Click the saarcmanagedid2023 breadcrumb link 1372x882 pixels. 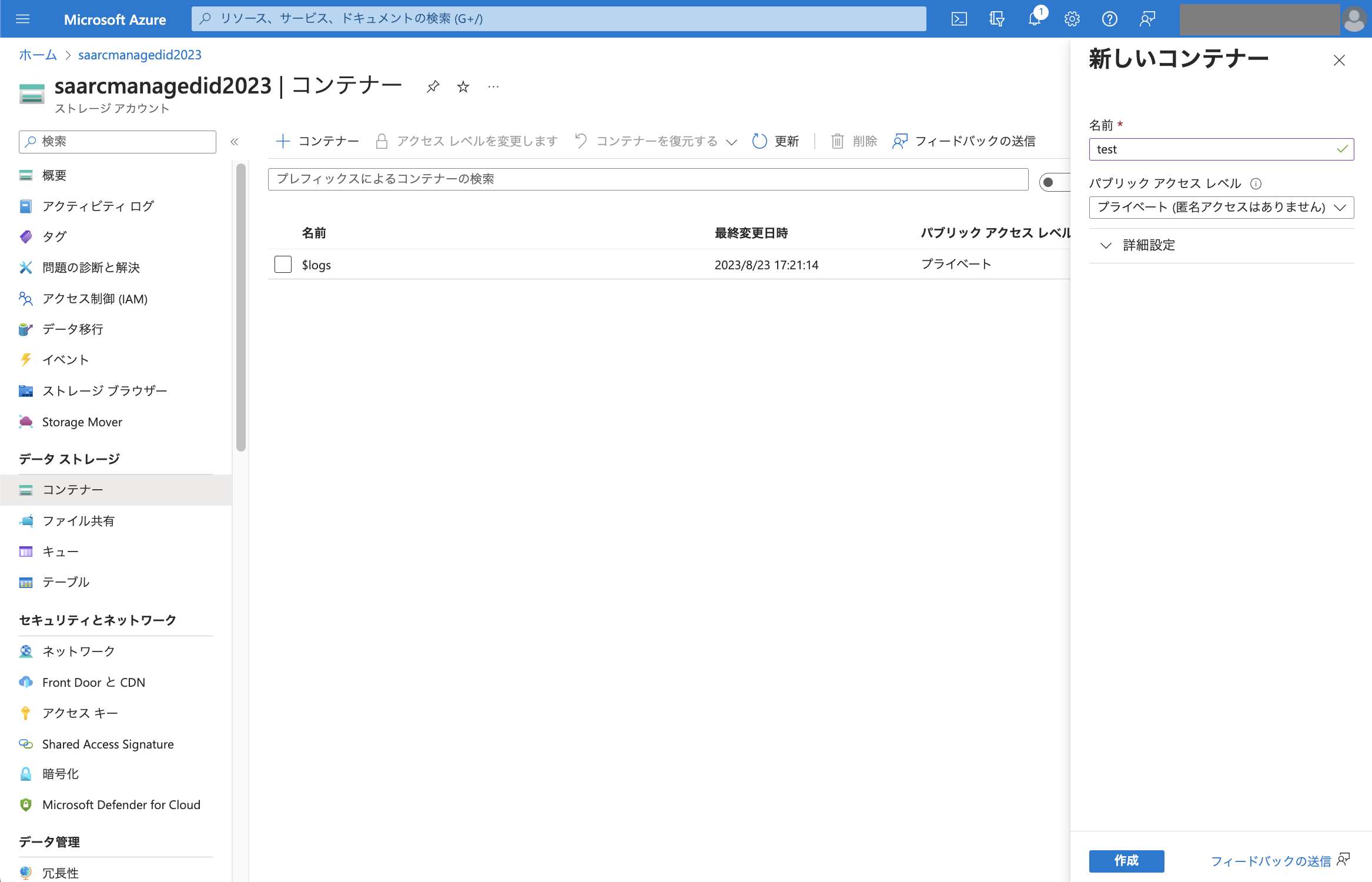click(140, 55)
